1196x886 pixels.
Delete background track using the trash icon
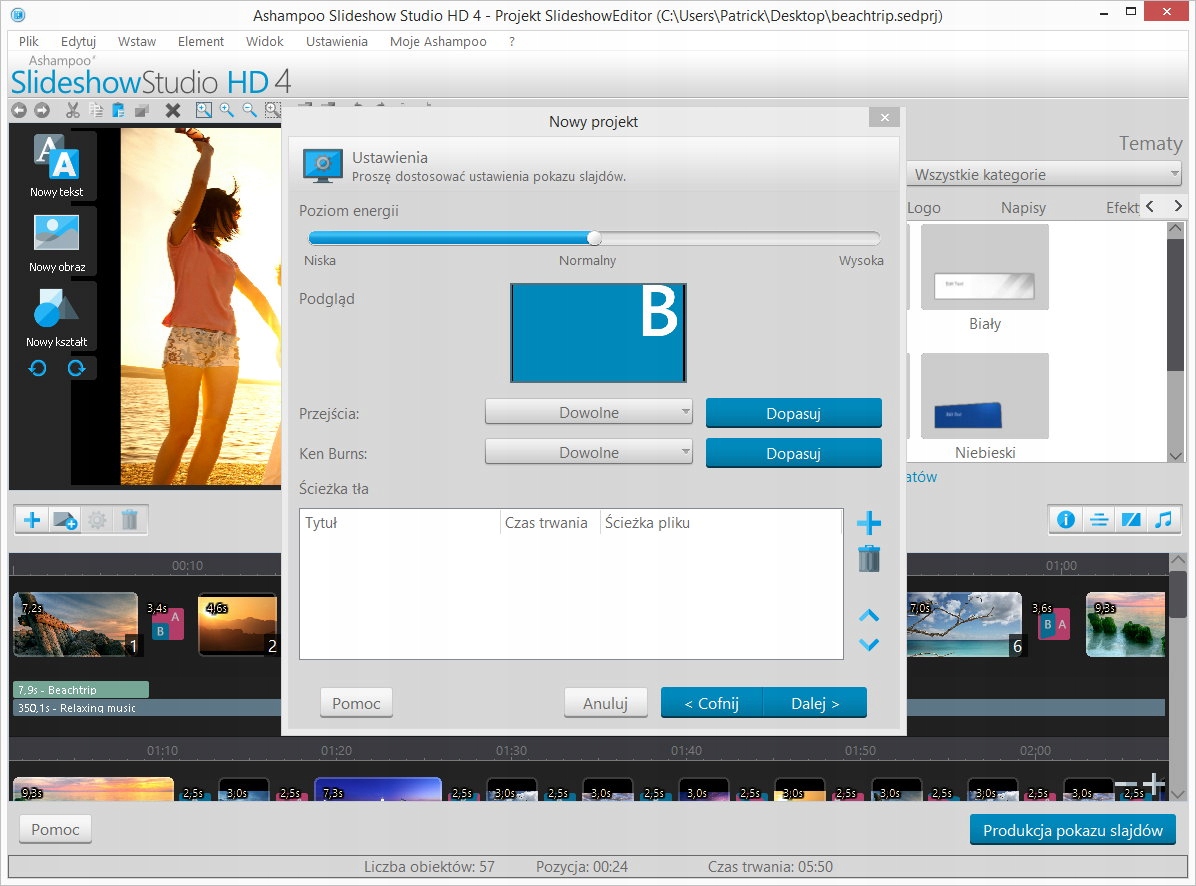click(x=869, y=558)
